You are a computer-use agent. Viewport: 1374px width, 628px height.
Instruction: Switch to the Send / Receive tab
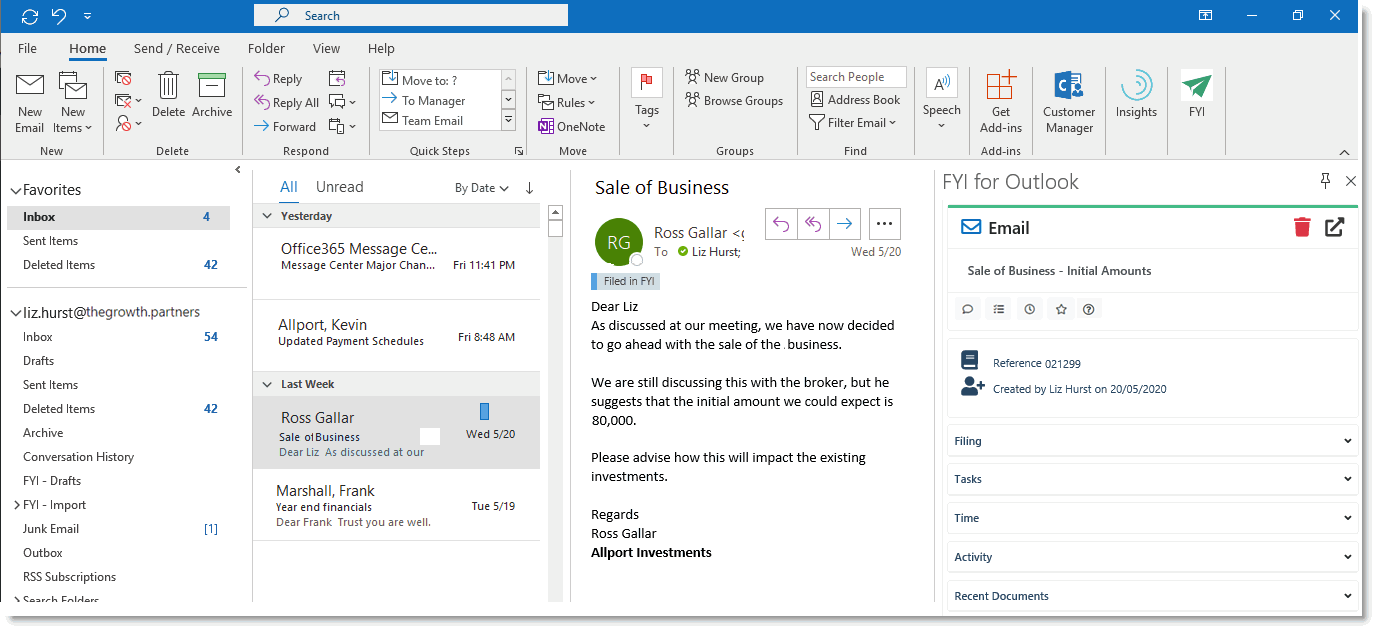[x=177, y=48]
